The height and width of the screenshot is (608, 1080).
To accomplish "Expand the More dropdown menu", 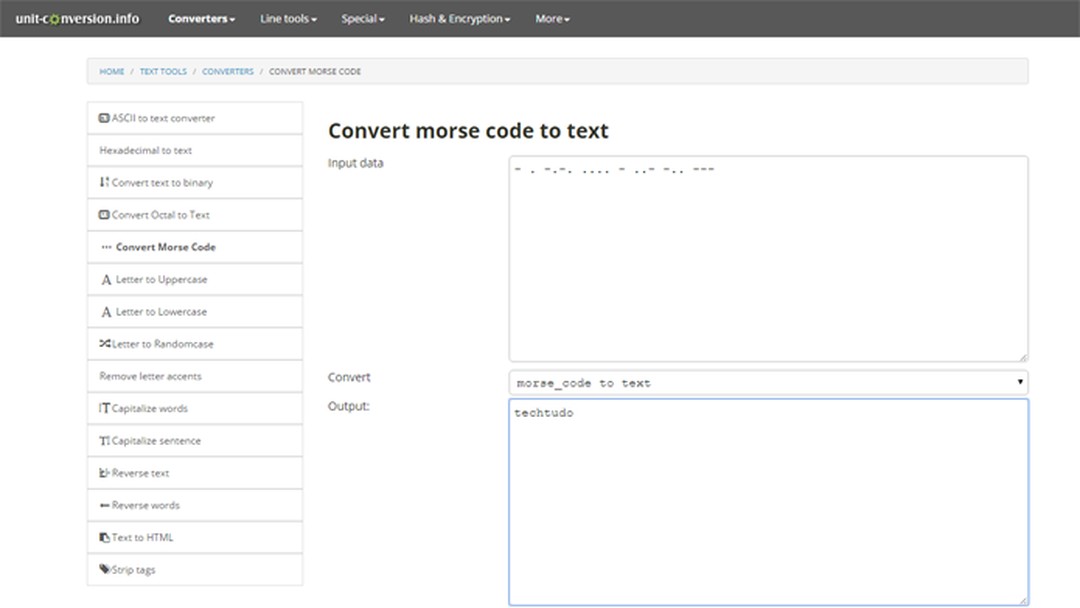I will (x=551, y=18).
